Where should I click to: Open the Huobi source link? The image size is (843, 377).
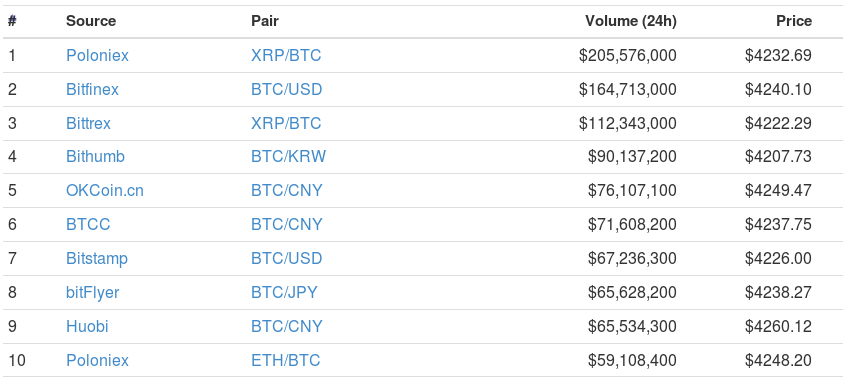coord(87,326)
